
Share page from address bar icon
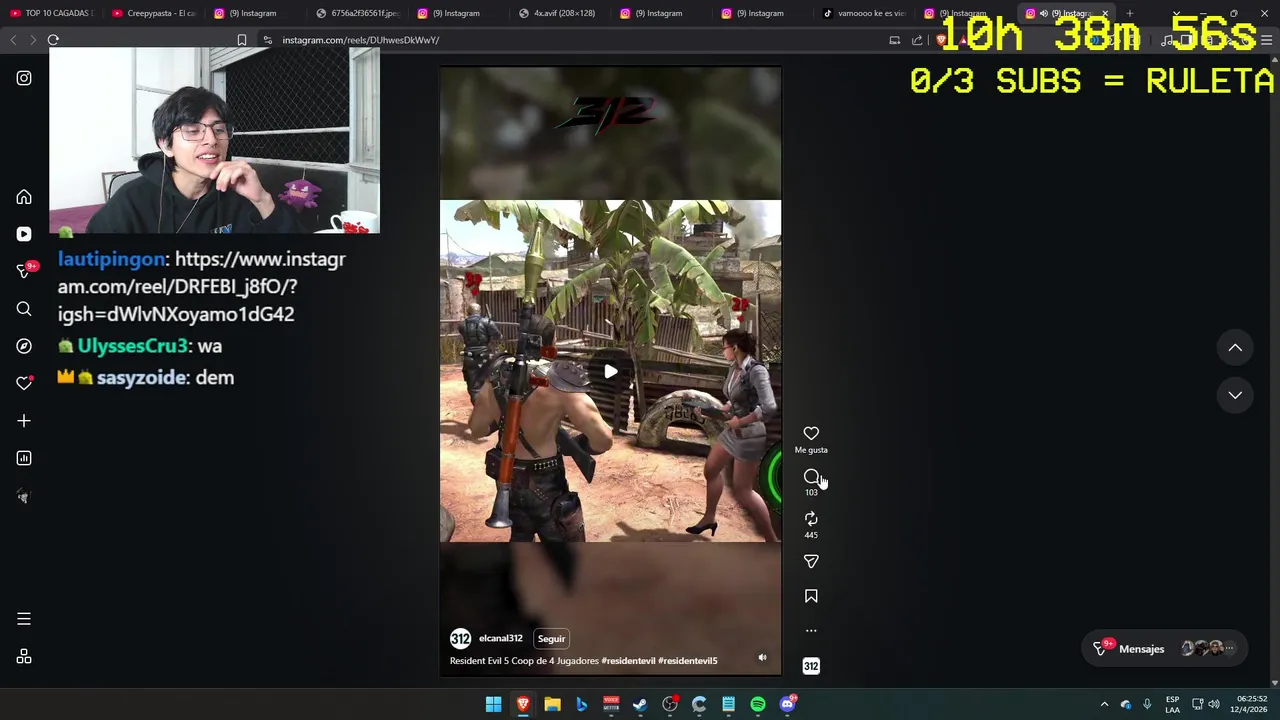click(x=917, y=40)
